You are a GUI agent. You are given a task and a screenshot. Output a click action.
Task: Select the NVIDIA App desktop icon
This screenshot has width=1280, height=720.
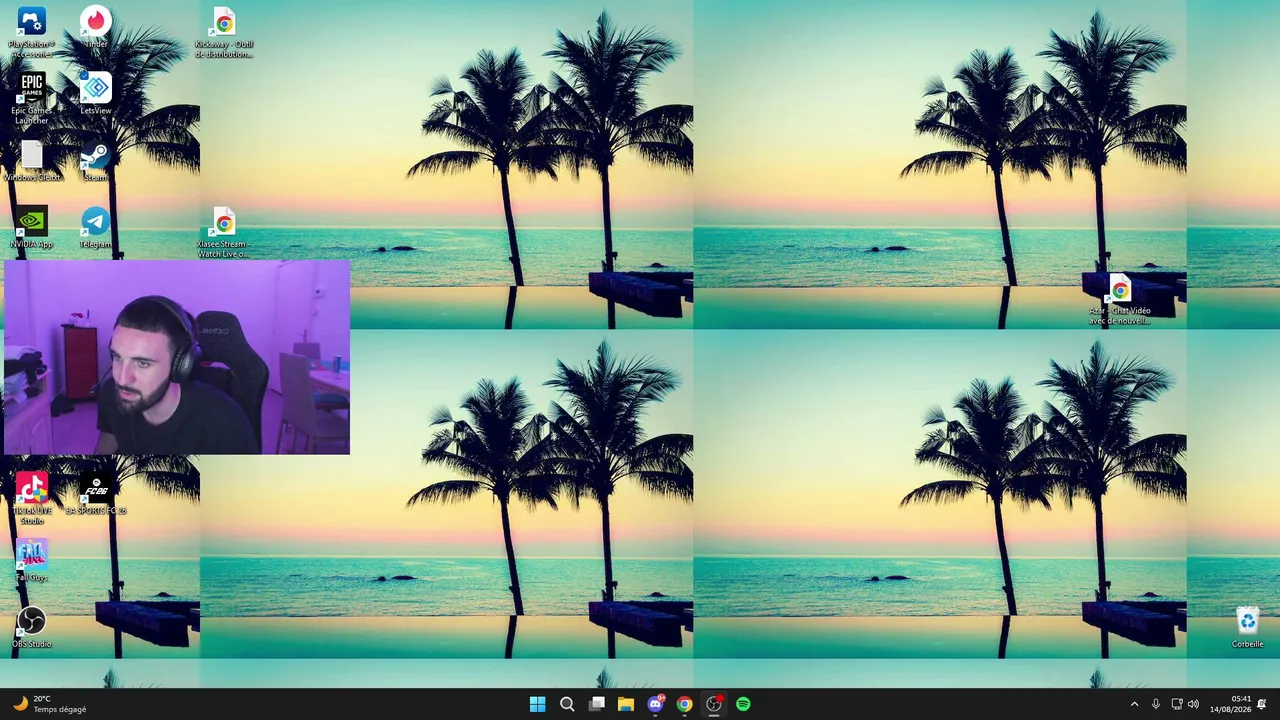coord(31,227)
